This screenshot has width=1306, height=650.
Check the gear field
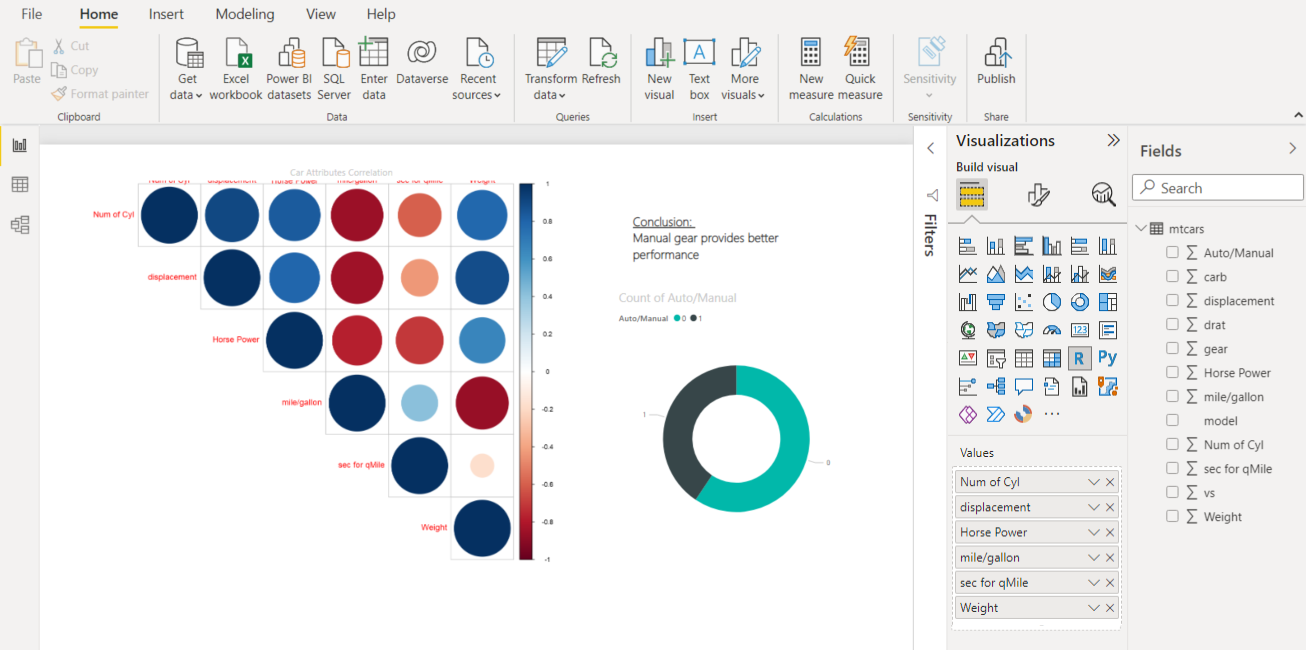click(1172, 349)
